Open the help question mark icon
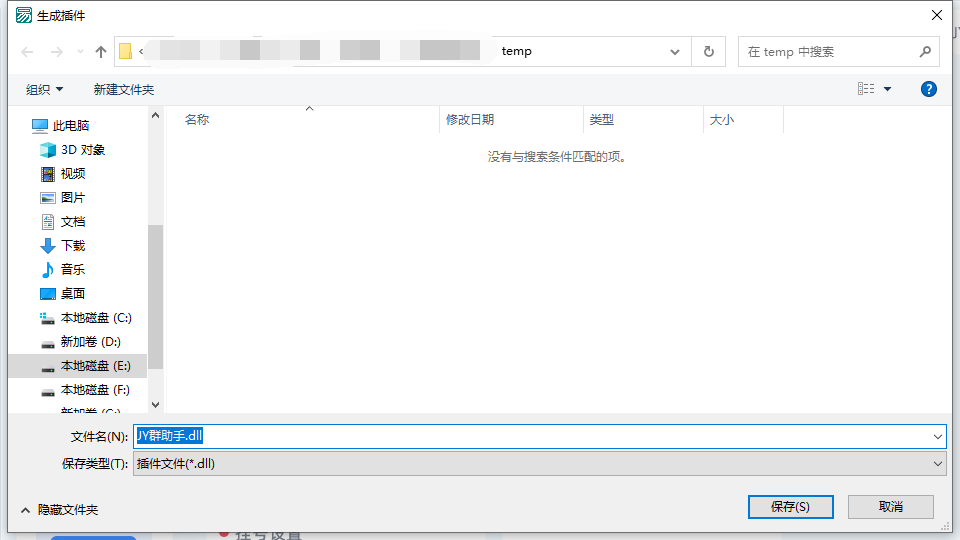The height and width of the screenshot is (540, 960). pyautogui.click(x=928, y=89)
